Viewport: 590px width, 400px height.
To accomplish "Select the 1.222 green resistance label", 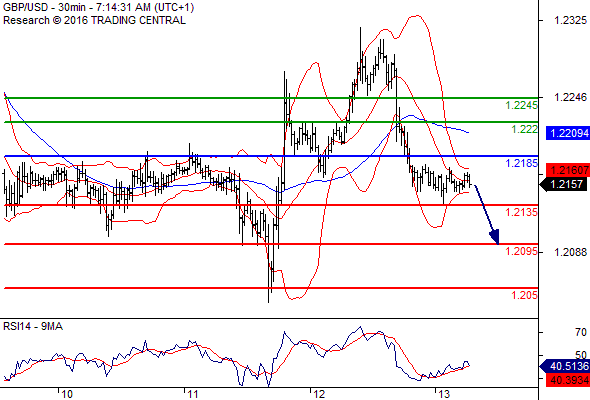I will coord(525,129).
